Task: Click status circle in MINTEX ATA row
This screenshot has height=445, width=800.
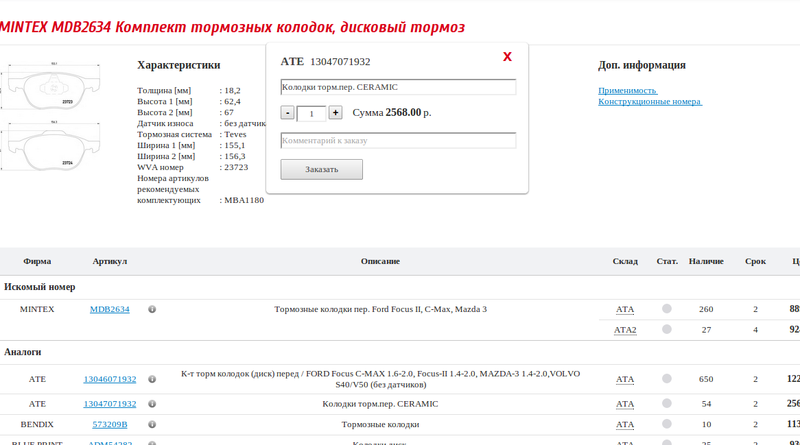Action: pyautogui.click(x=667, y=309)
